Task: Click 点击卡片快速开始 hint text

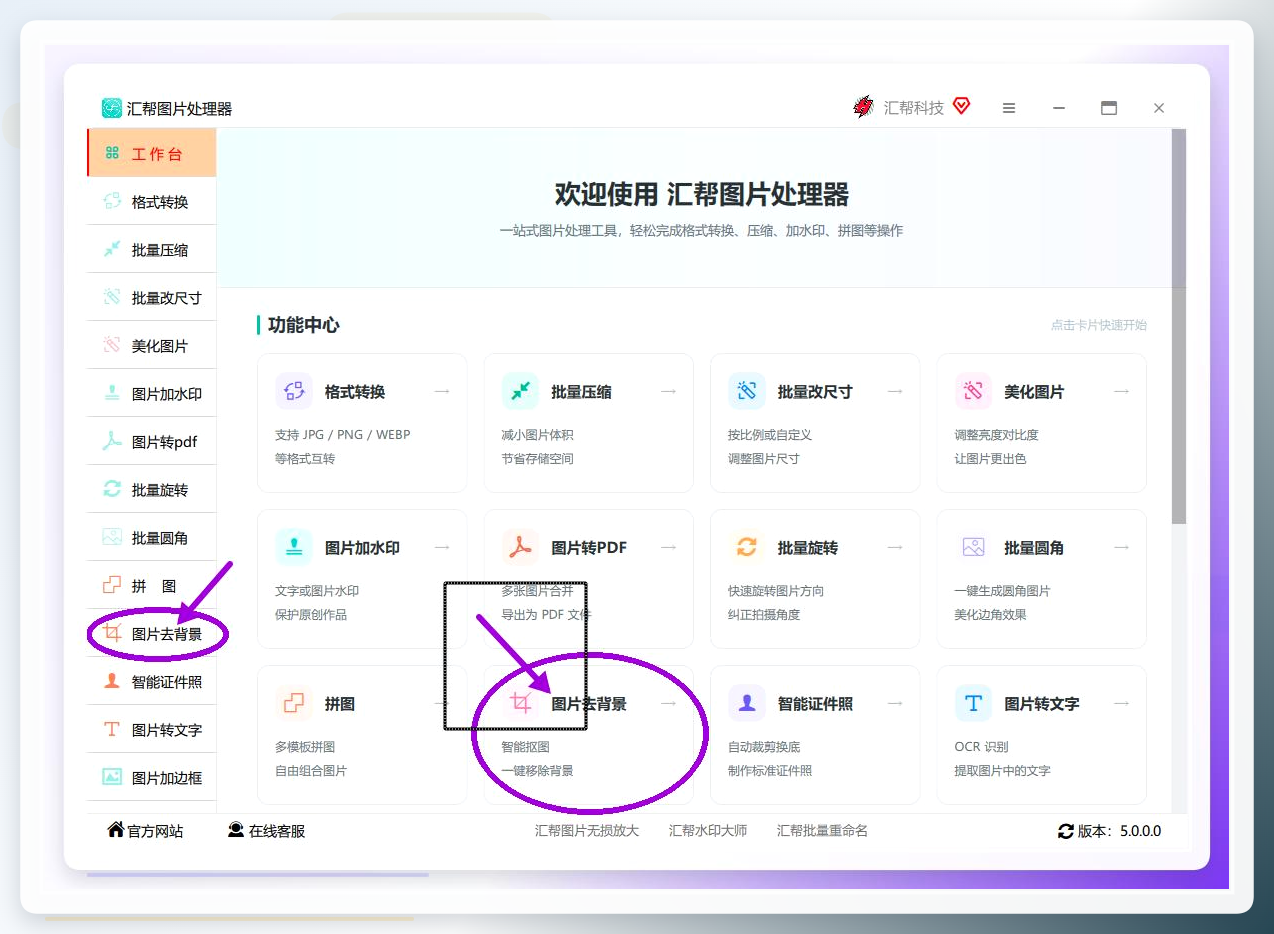Action: [x=1099, y=325]
